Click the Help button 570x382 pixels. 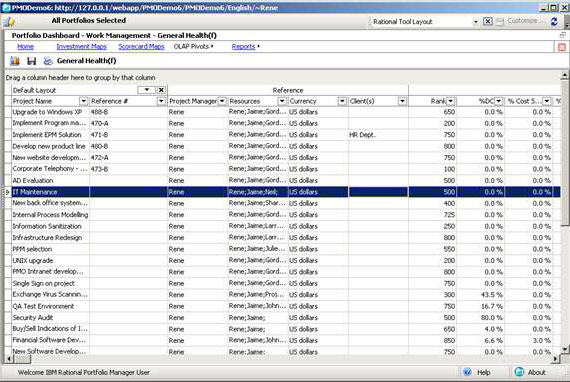click(483, 372)
